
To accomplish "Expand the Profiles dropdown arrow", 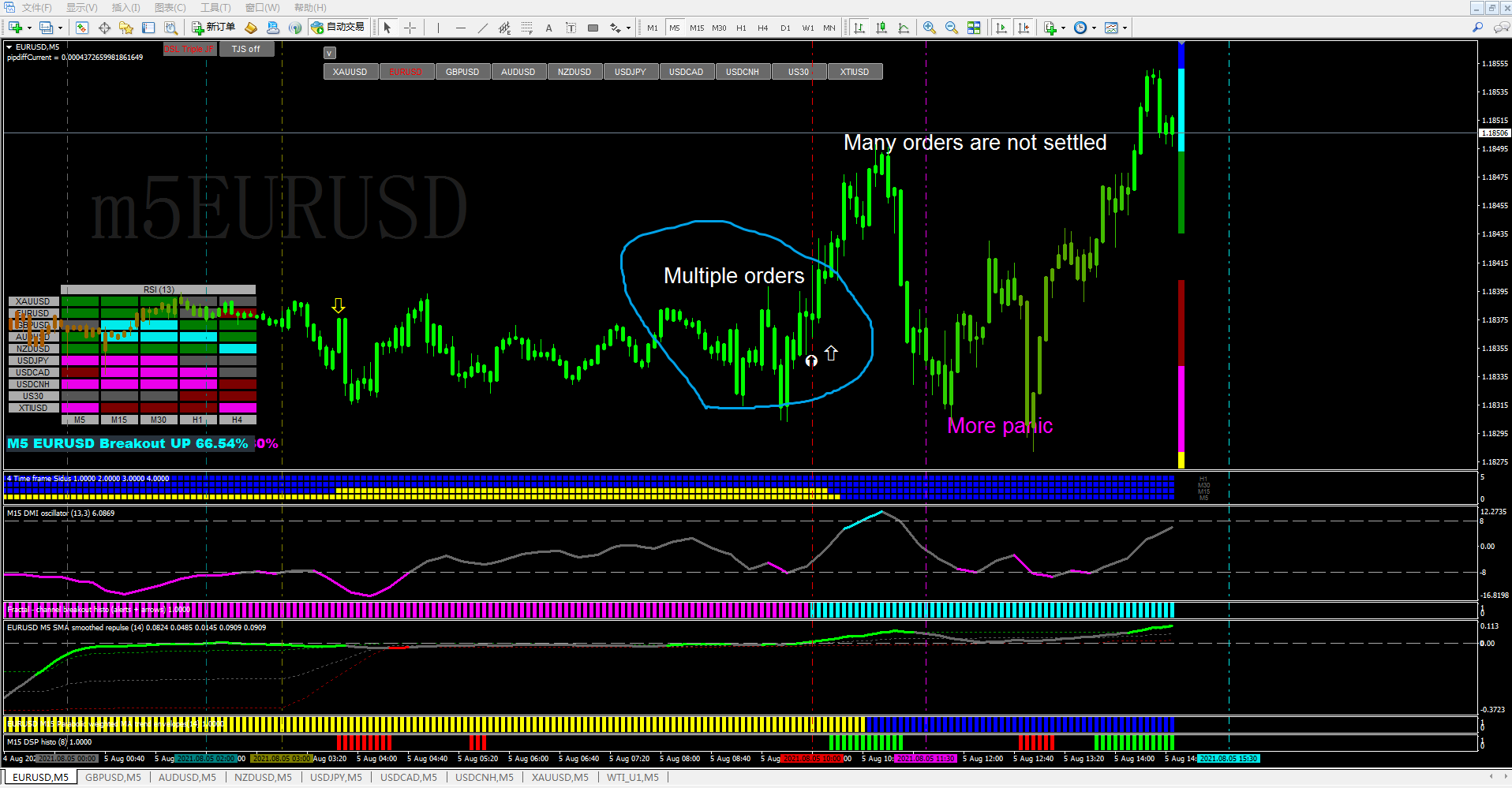I will [x=60, y=28].
